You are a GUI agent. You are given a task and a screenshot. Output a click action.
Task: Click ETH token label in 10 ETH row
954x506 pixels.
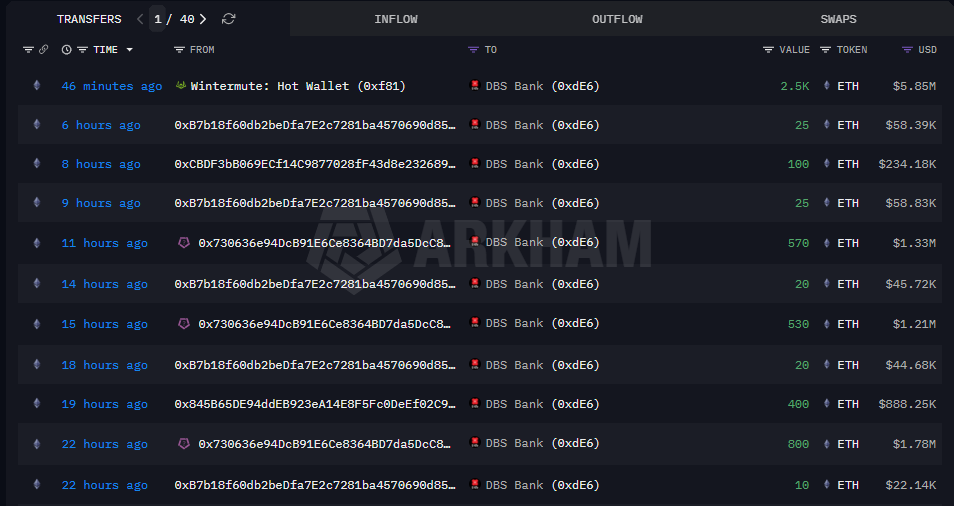(848, 485)
